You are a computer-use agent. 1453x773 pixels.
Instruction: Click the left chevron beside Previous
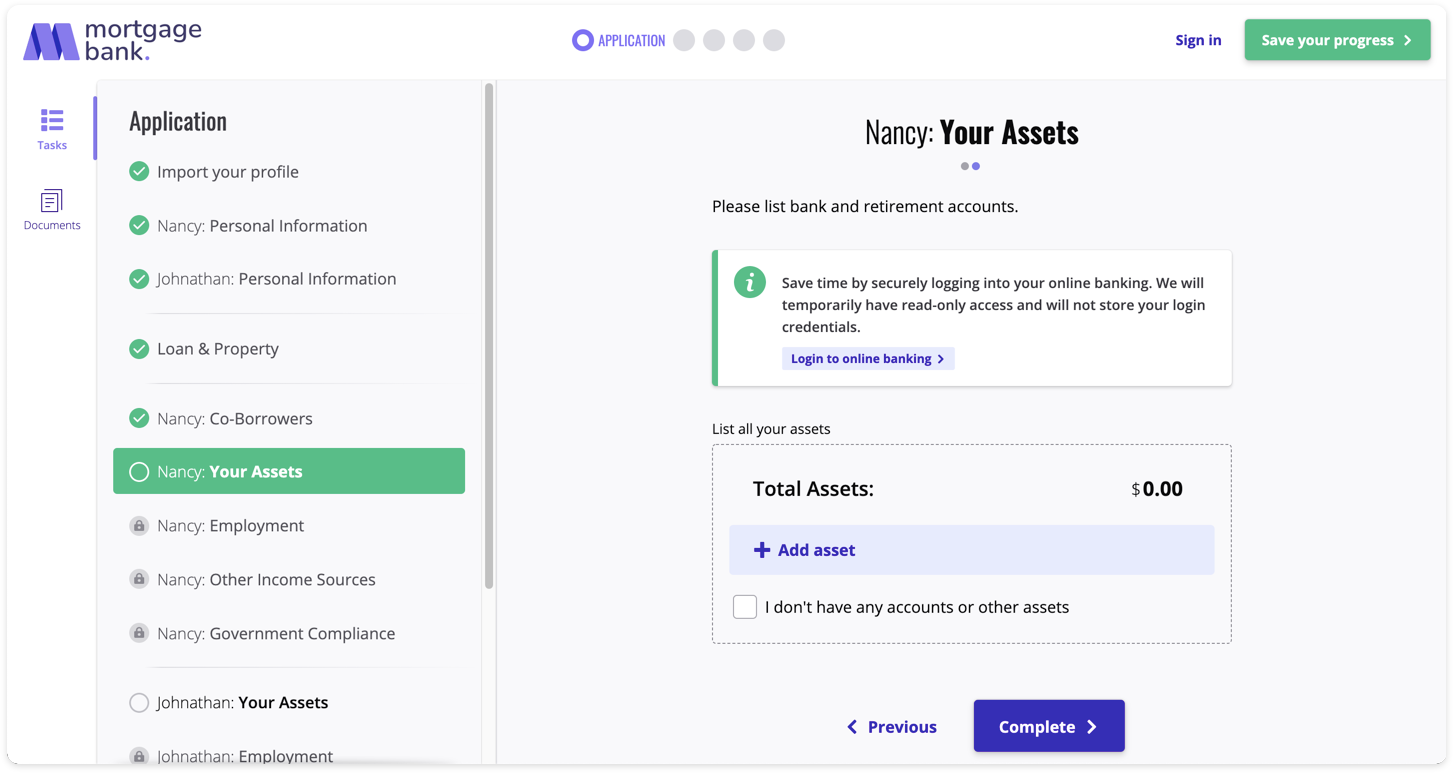pyautogui.click(x=852, y=727)
